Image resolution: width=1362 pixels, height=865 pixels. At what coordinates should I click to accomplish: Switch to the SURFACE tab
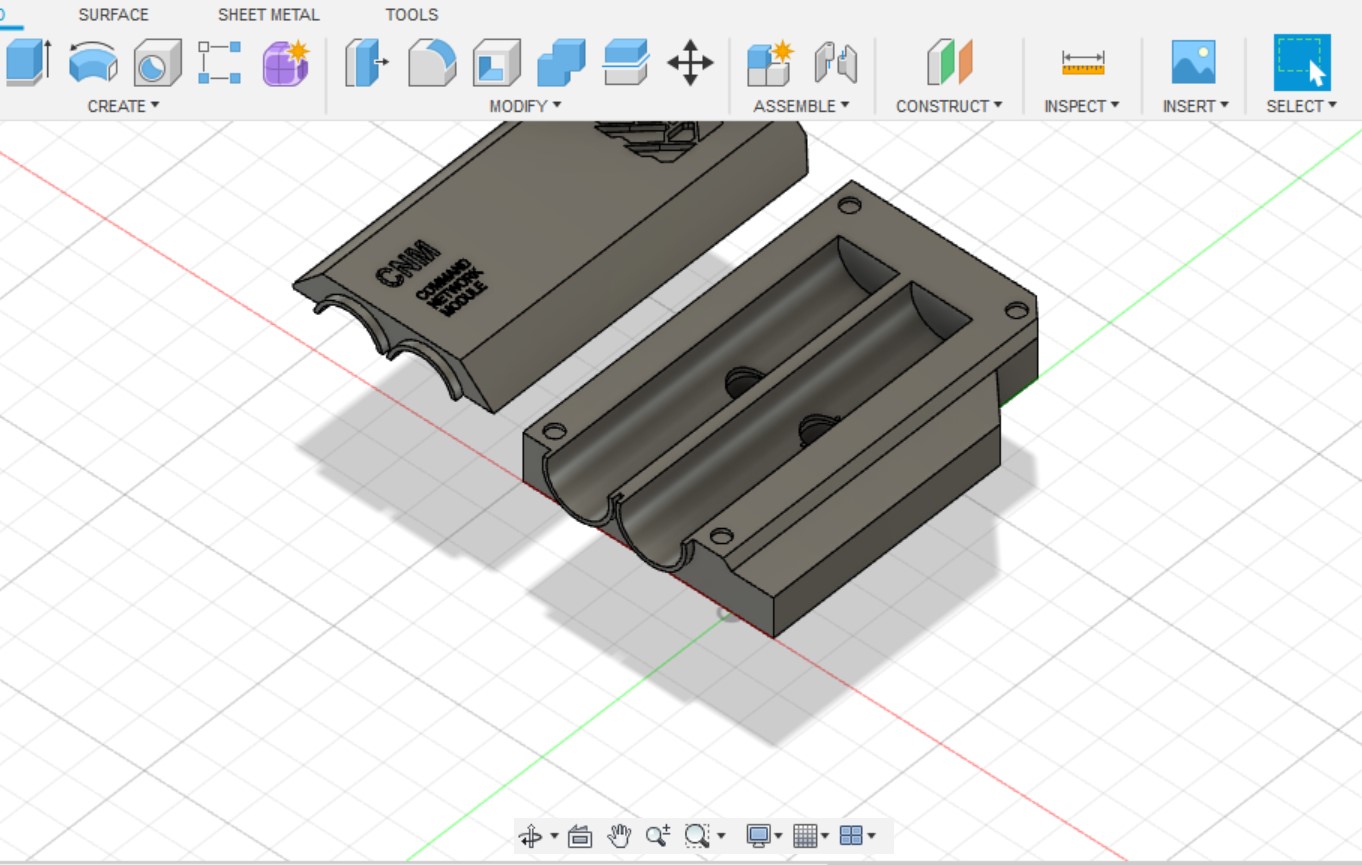pyautogui.click(x=113, y=15)
